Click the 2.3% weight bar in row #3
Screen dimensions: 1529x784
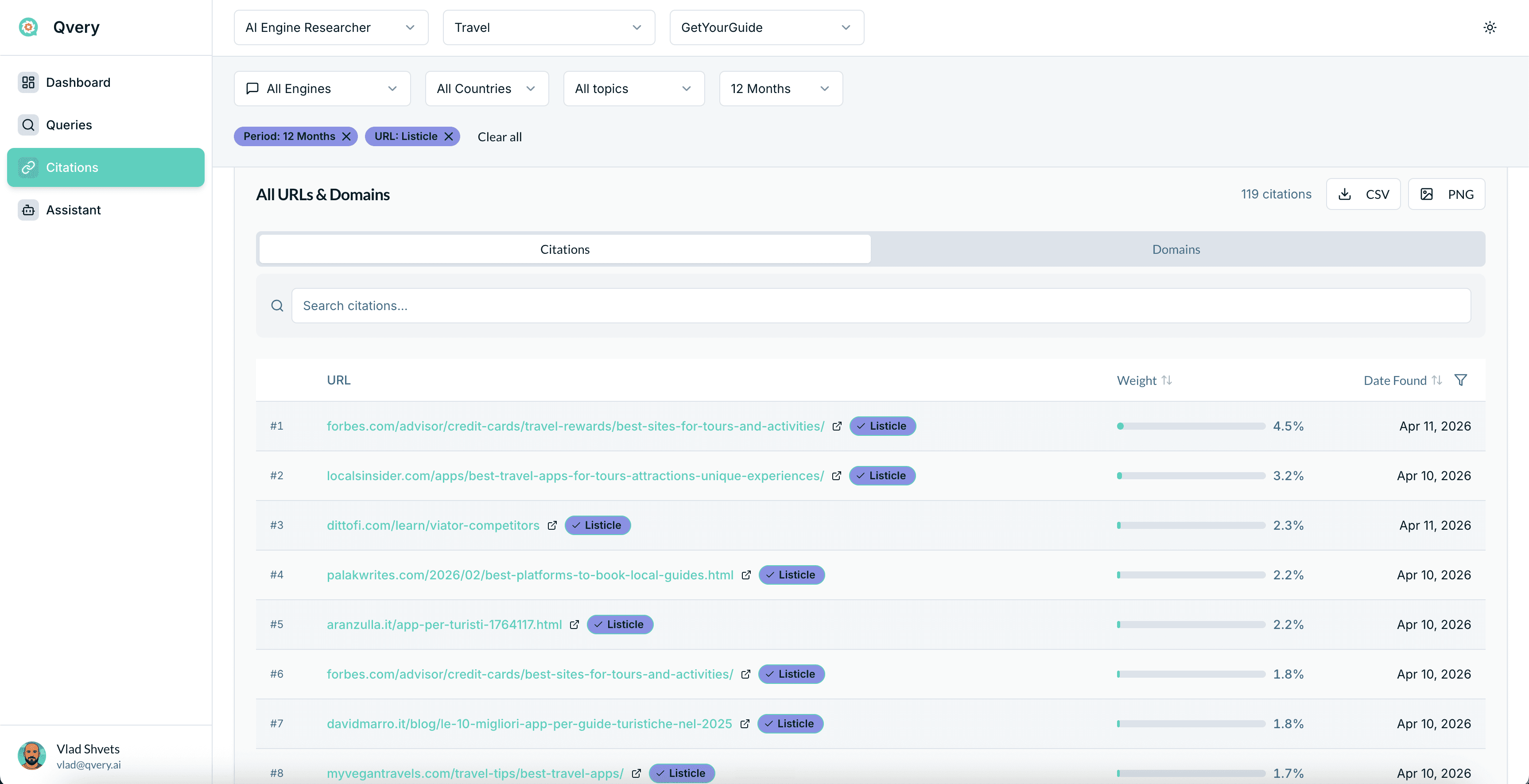[1191, 525]
